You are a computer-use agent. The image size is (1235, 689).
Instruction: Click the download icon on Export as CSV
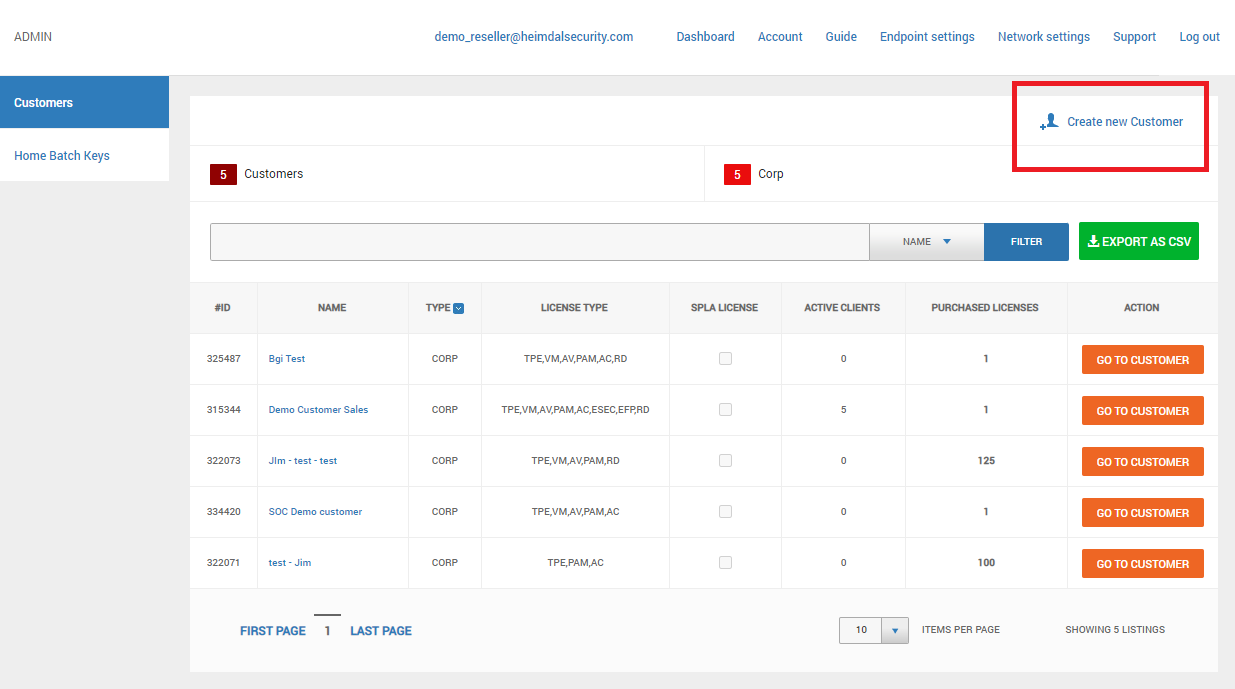click(1093, 241)
